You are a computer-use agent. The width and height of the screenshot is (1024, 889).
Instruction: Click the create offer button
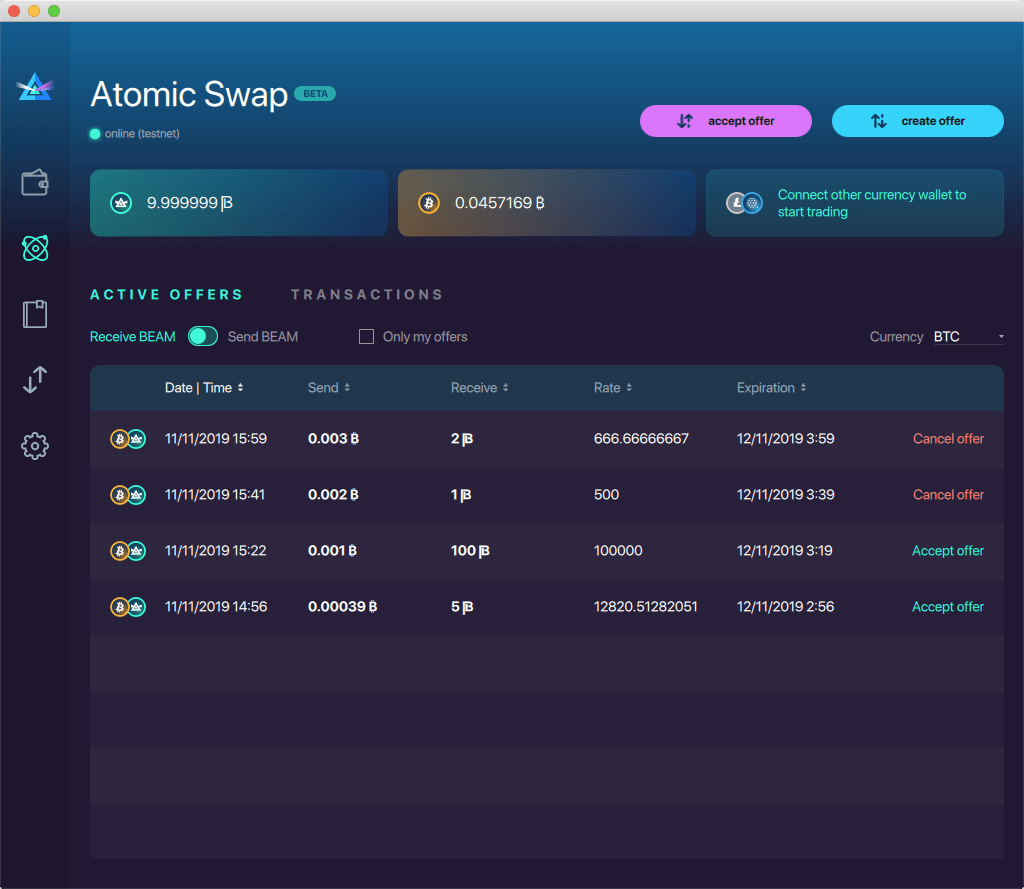point(918,121)
